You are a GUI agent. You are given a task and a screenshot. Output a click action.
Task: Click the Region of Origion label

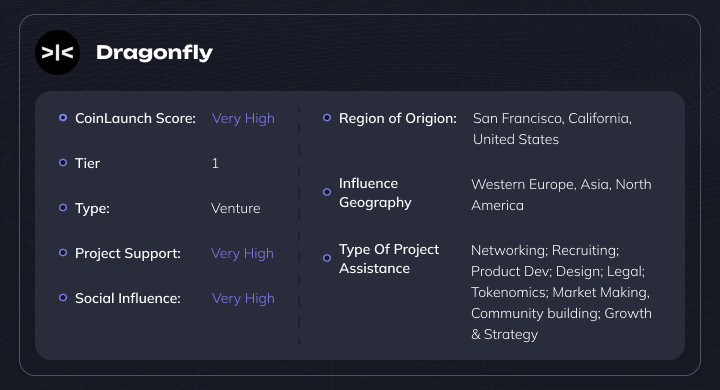pos(398,119)
